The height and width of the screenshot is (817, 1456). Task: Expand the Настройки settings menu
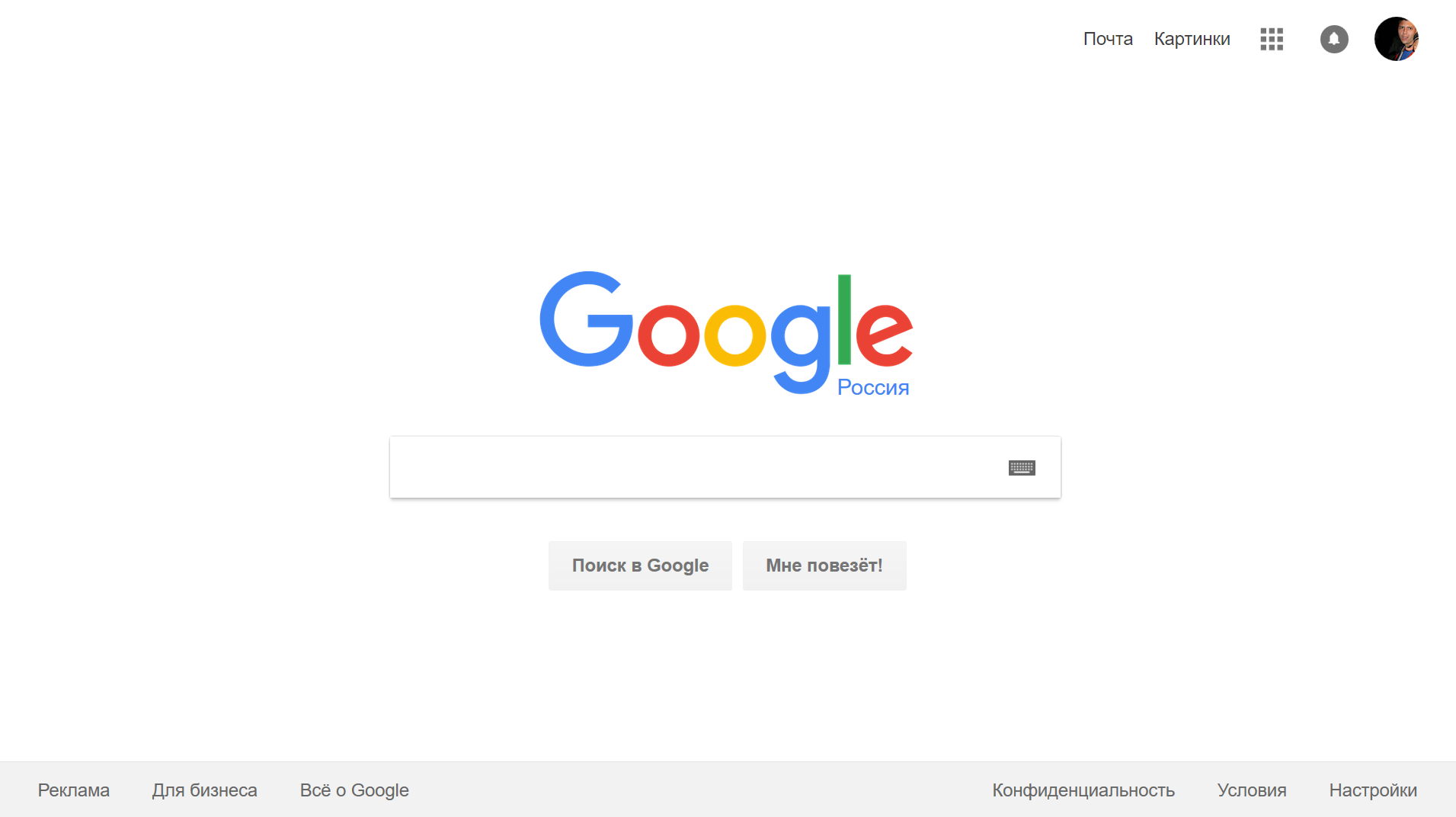[1373, 790]
